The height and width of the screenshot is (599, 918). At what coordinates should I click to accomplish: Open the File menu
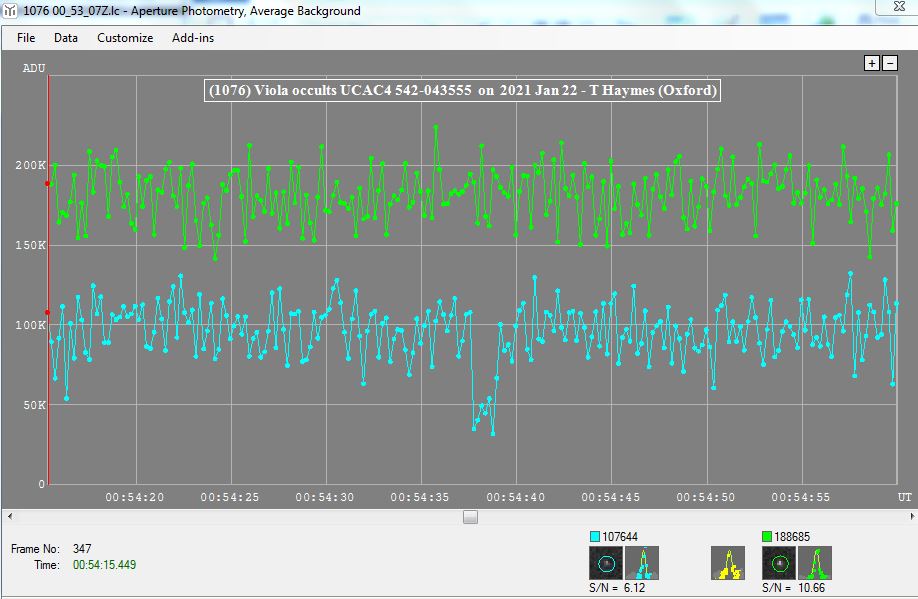click(x=26, y=38)
